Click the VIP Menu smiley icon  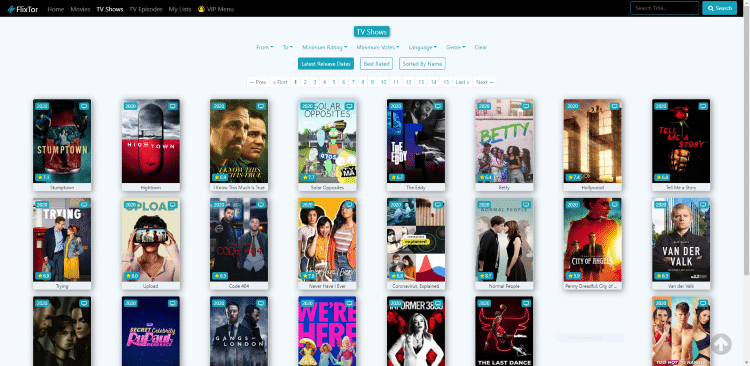201,9
